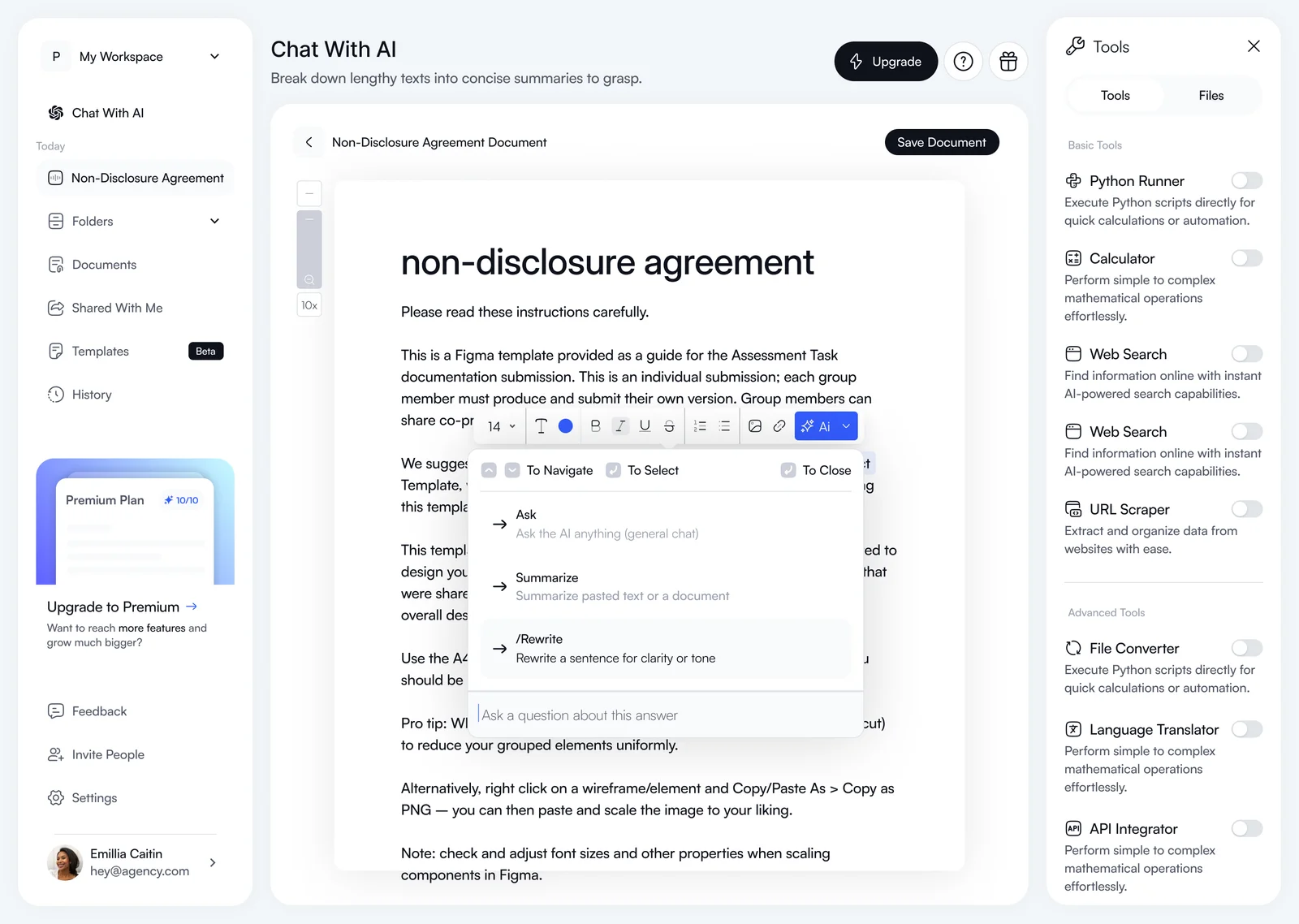Insert a numbered list
Viewport: 1299px width, 924px height.
click(x=700, y=426)
